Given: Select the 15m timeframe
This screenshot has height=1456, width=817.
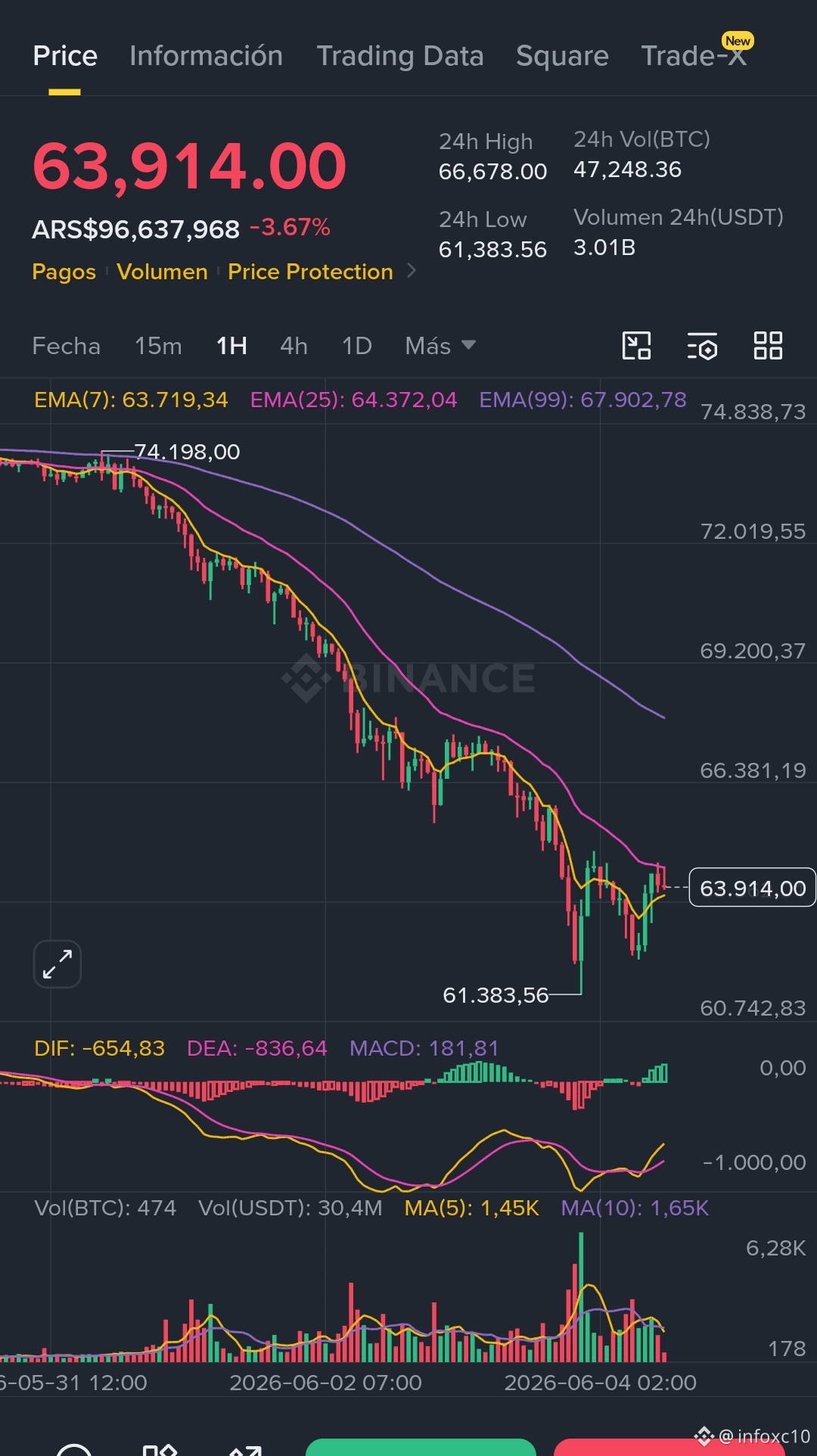Looking at the screenshot, I should pyautogui.click(x=158, y=346).
